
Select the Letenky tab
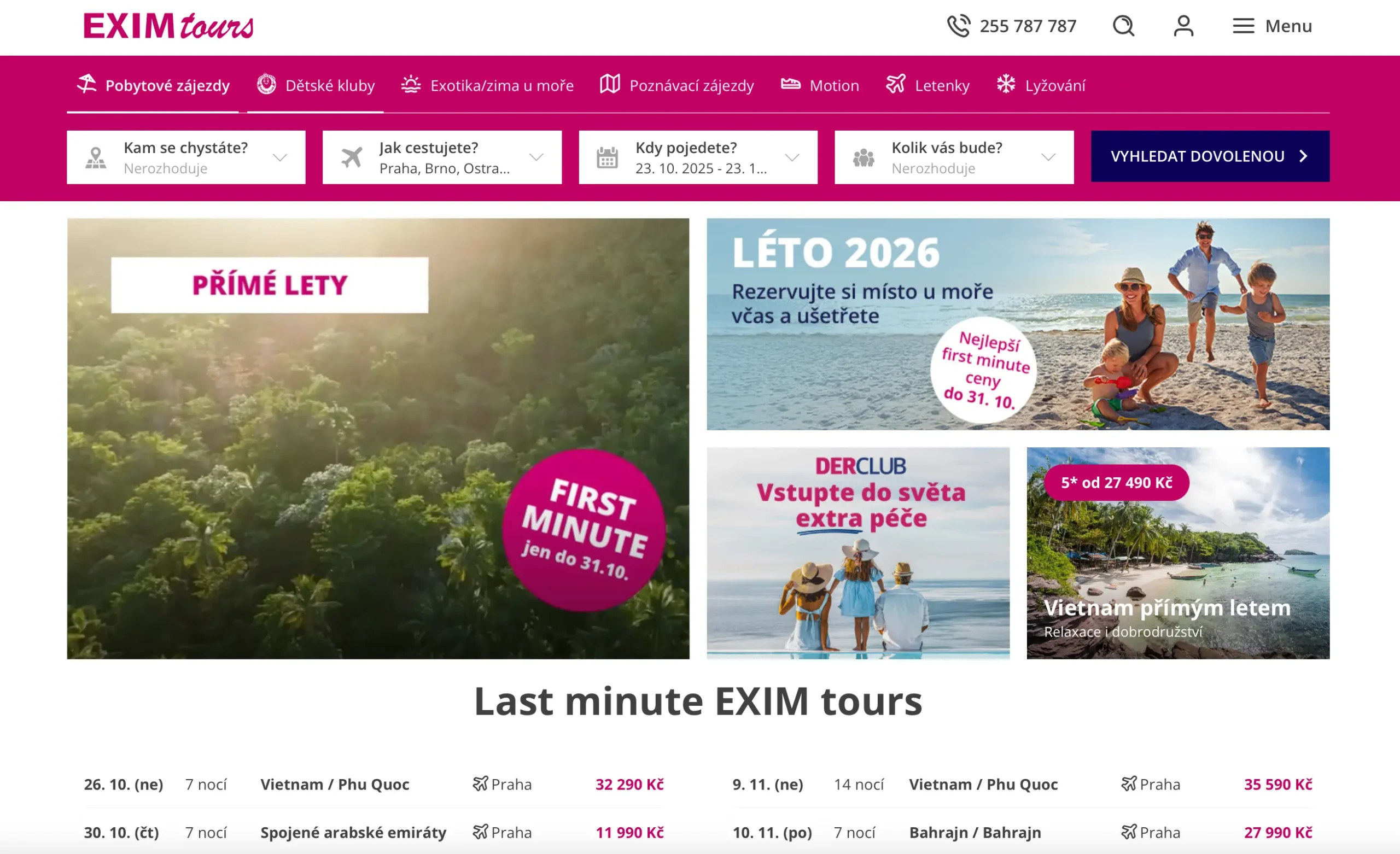pos(927,86)
